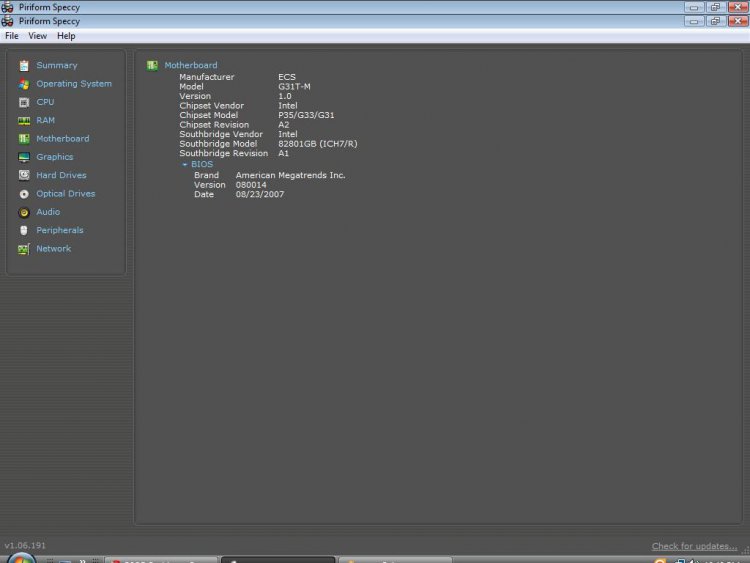The height and width of the screenshot is (563, 750).
Task: Select Intel next to Southbridge Vendor
Action: pos(287,134)
